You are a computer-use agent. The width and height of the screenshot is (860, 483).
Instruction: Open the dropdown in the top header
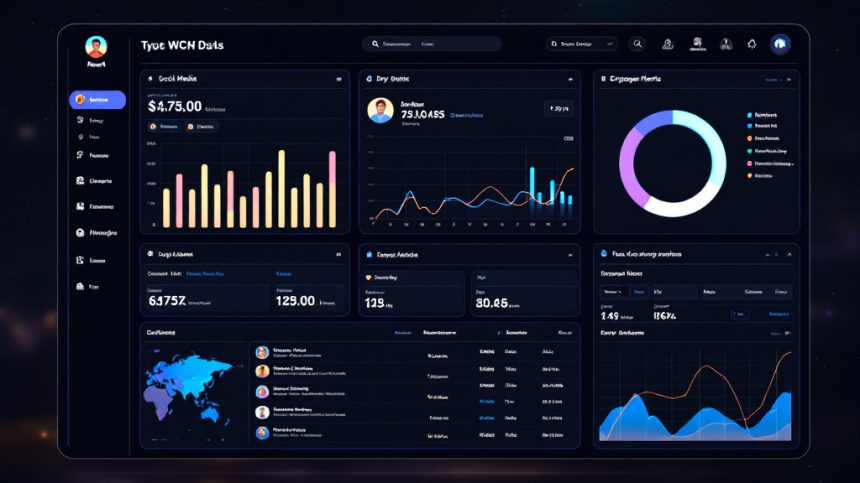coord(582,44)
